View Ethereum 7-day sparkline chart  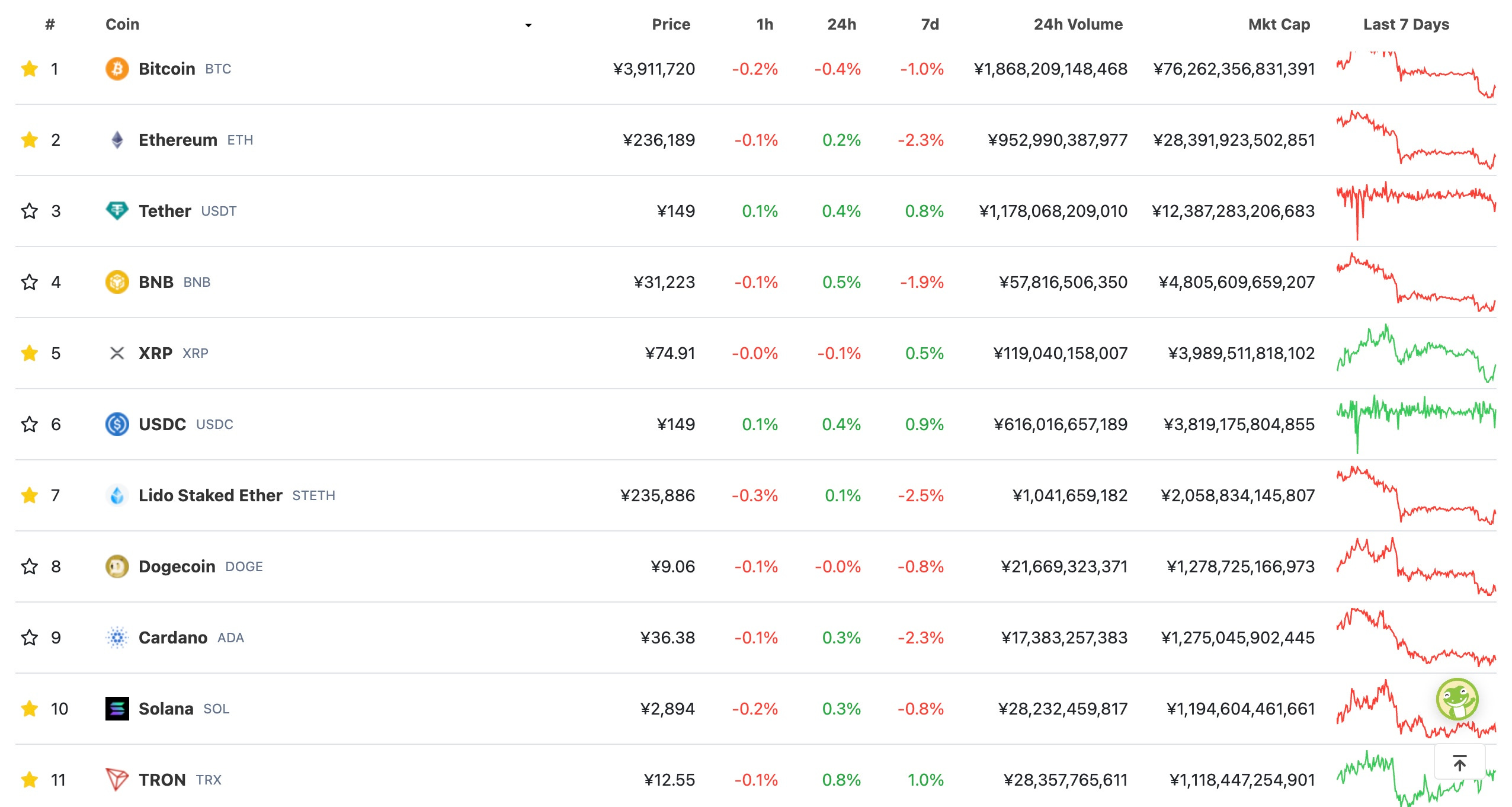[x=1416, y=140]
